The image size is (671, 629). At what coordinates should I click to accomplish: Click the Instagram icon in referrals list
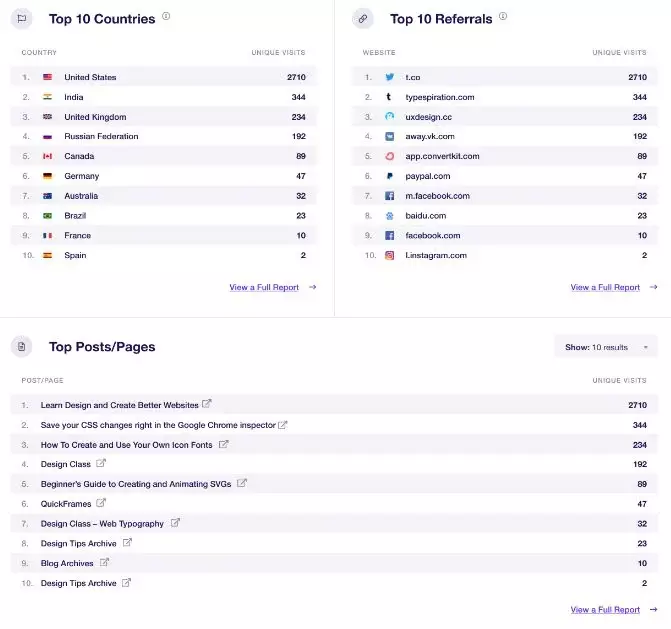point(389,255)
